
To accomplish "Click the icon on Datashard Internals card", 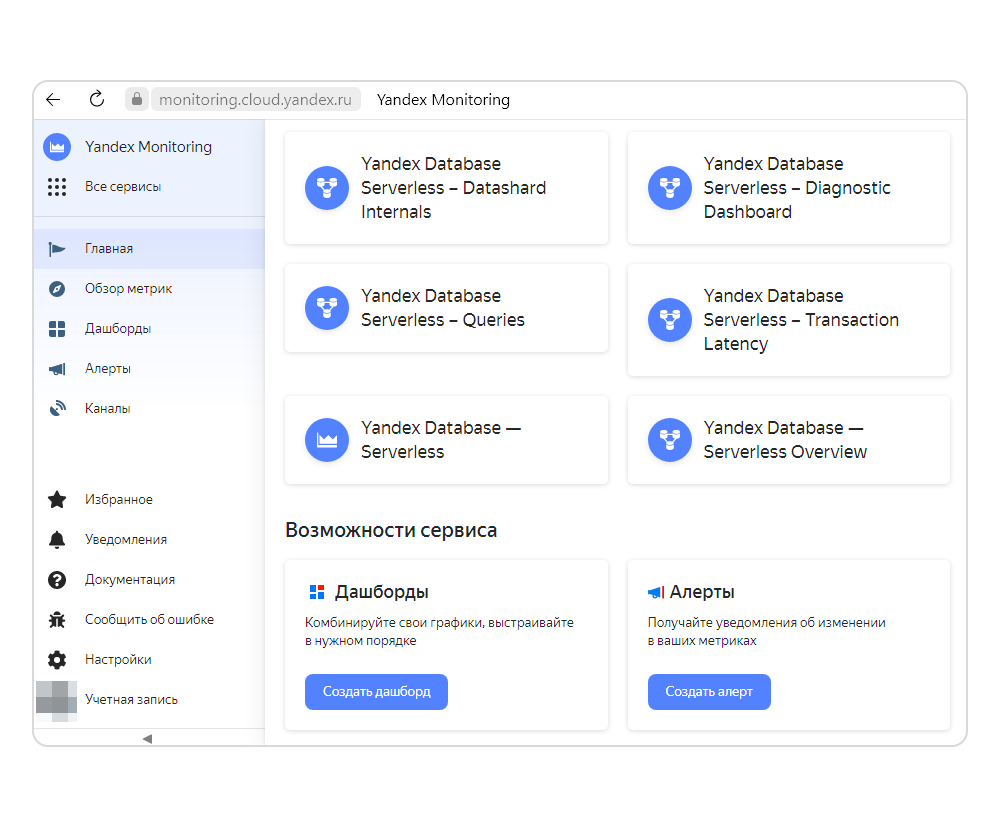I will click(327, 188).
